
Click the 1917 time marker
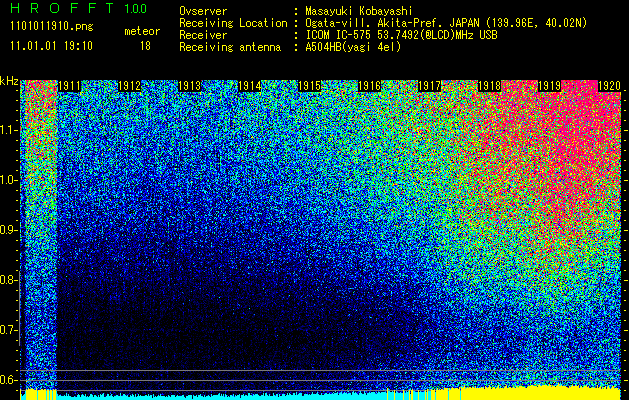pos(429,86)
